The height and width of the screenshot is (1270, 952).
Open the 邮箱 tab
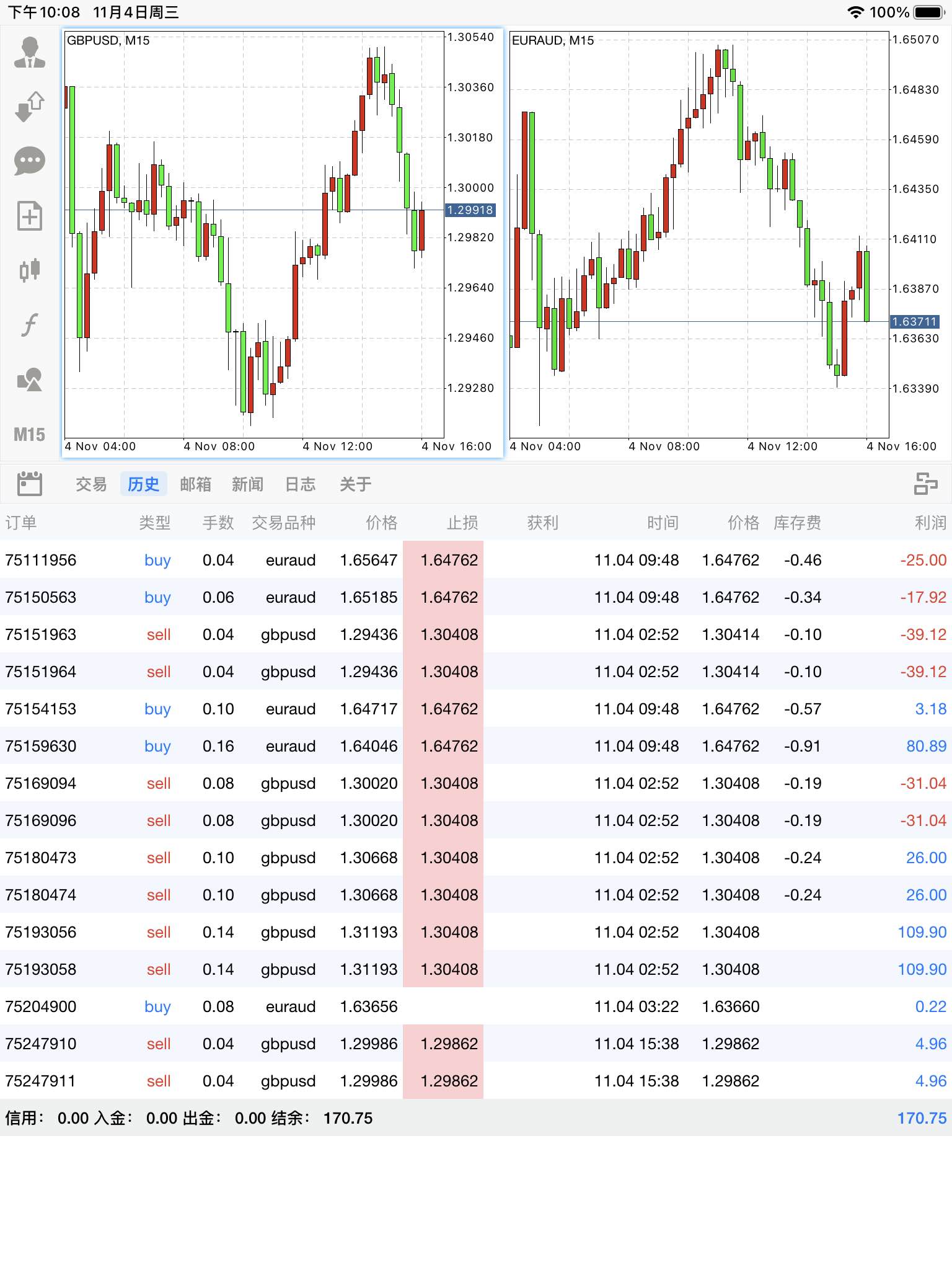click(x=195, y=484)
